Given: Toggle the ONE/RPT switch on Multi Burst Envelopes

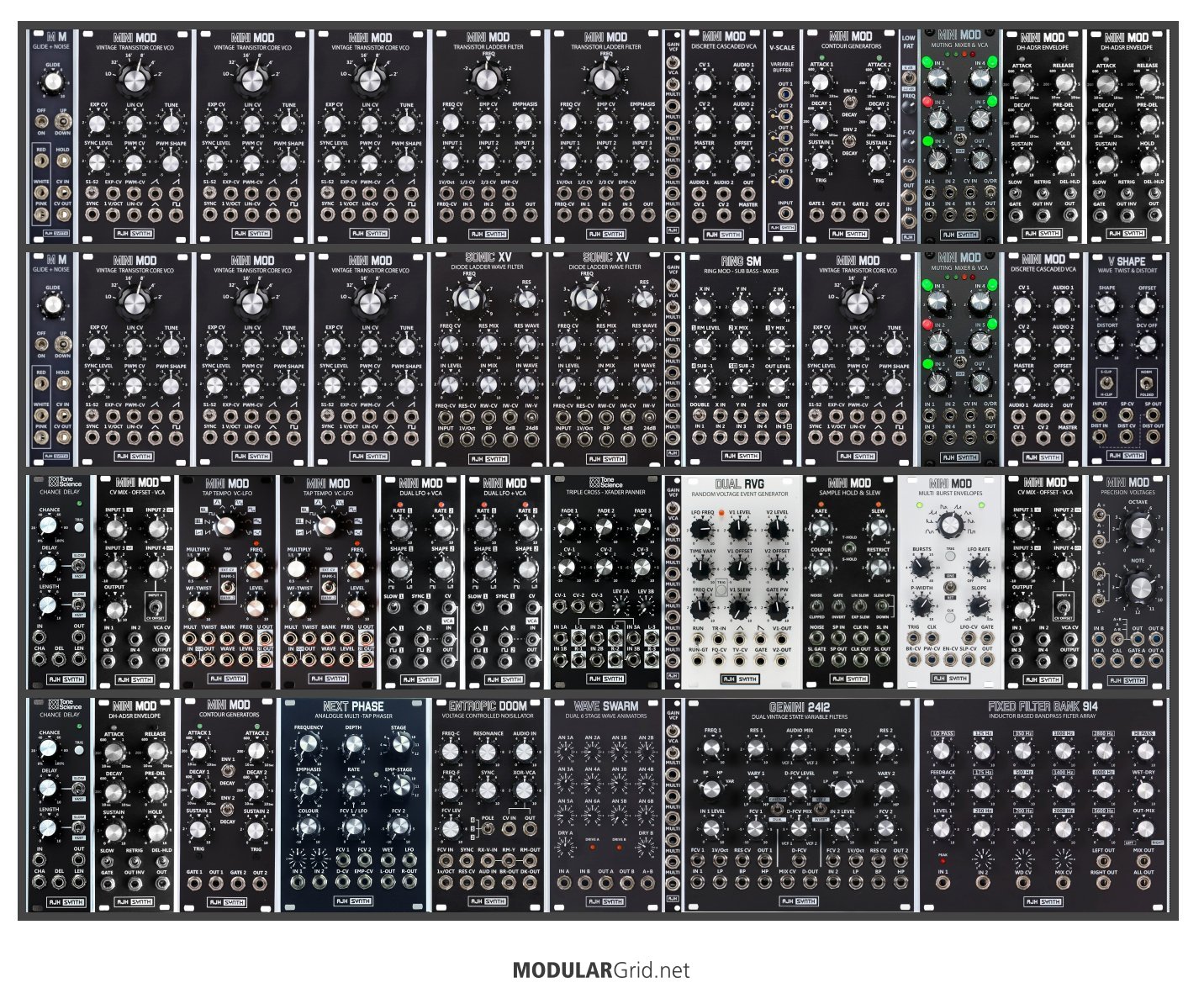Looking at the screenshot, I should 950,586.
